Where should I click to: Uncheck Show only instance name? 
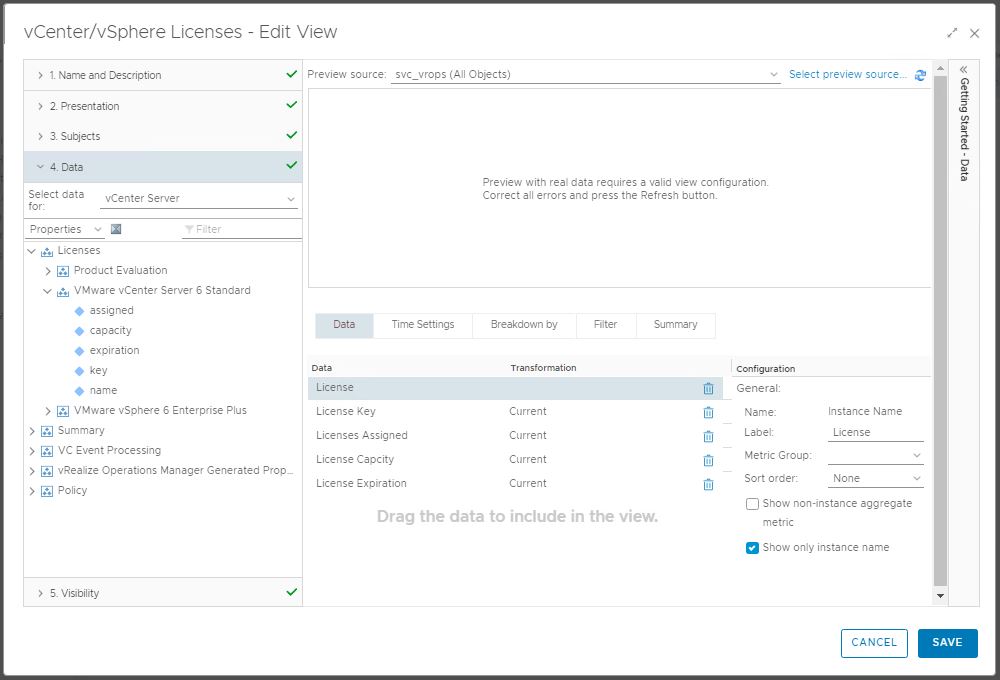coord(752,548)
